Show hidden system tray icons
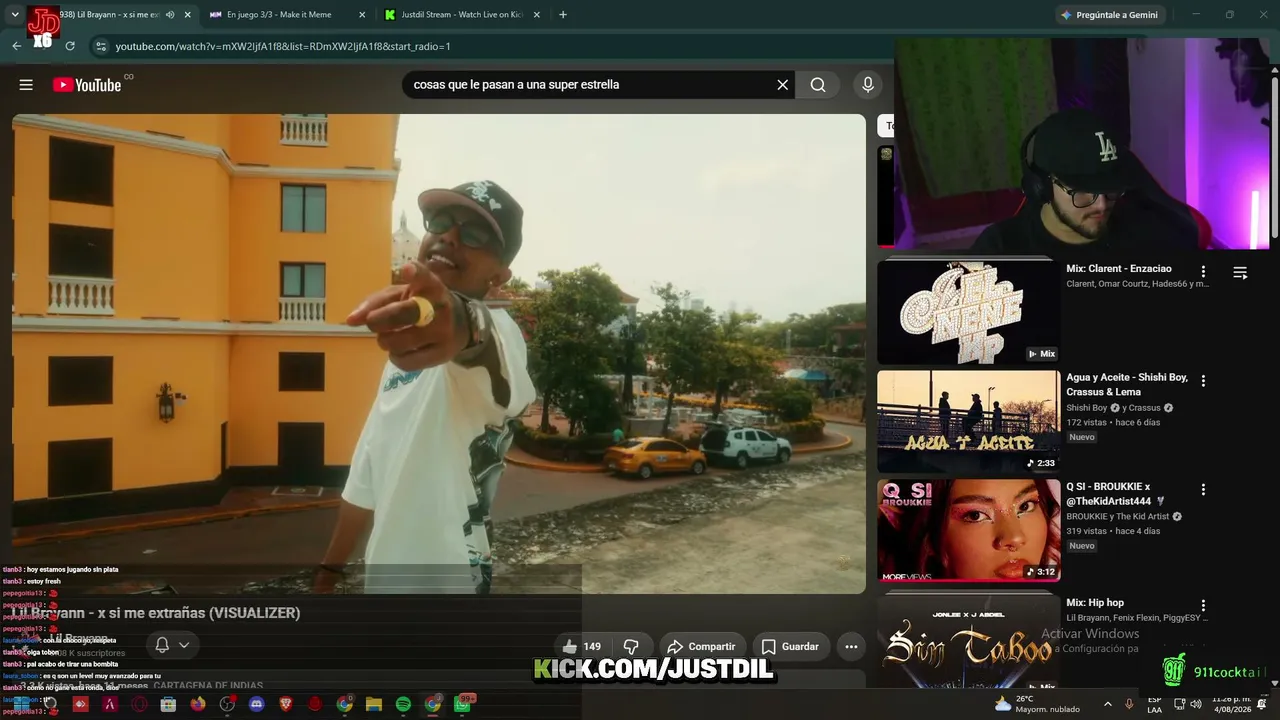The image size is (1280, 720). pos(1107,704)
